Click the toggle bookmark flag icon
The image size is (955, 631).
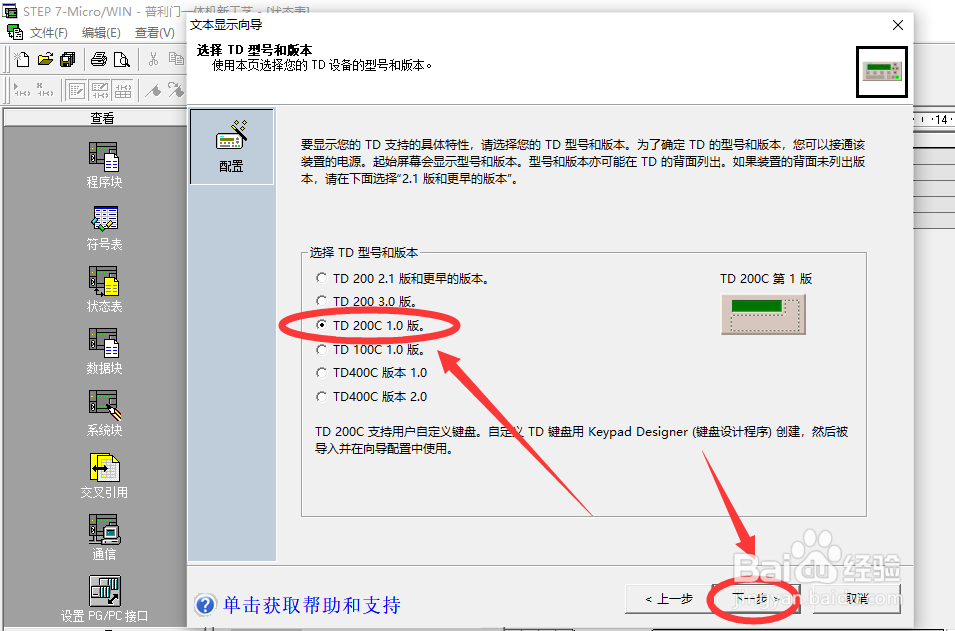[x=153, y=91]
